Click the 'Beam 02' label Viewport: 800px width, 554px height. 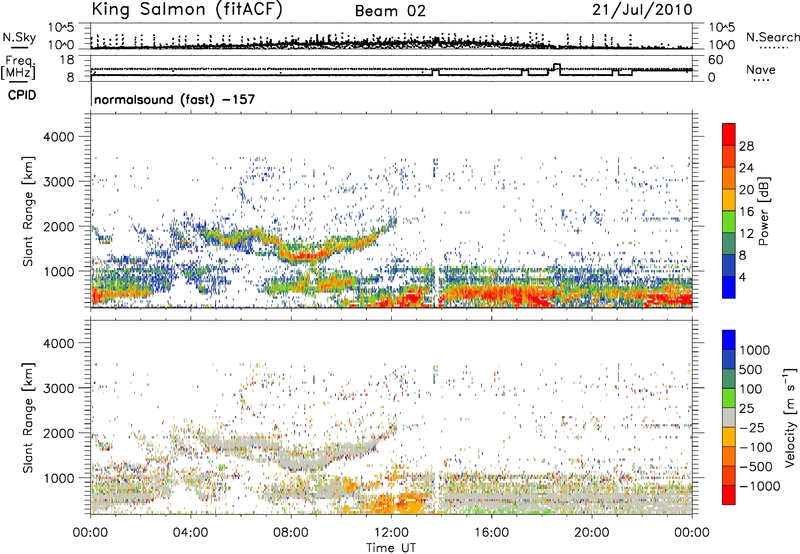(390, 11)
